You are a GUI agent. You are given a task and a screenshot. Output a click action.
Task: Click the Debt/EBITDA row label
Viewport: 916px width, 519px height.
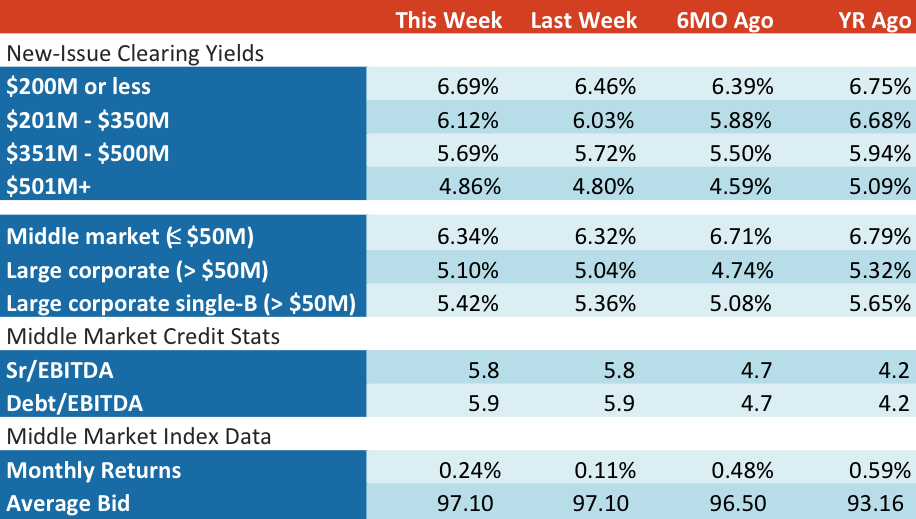[x=74, y=404]
